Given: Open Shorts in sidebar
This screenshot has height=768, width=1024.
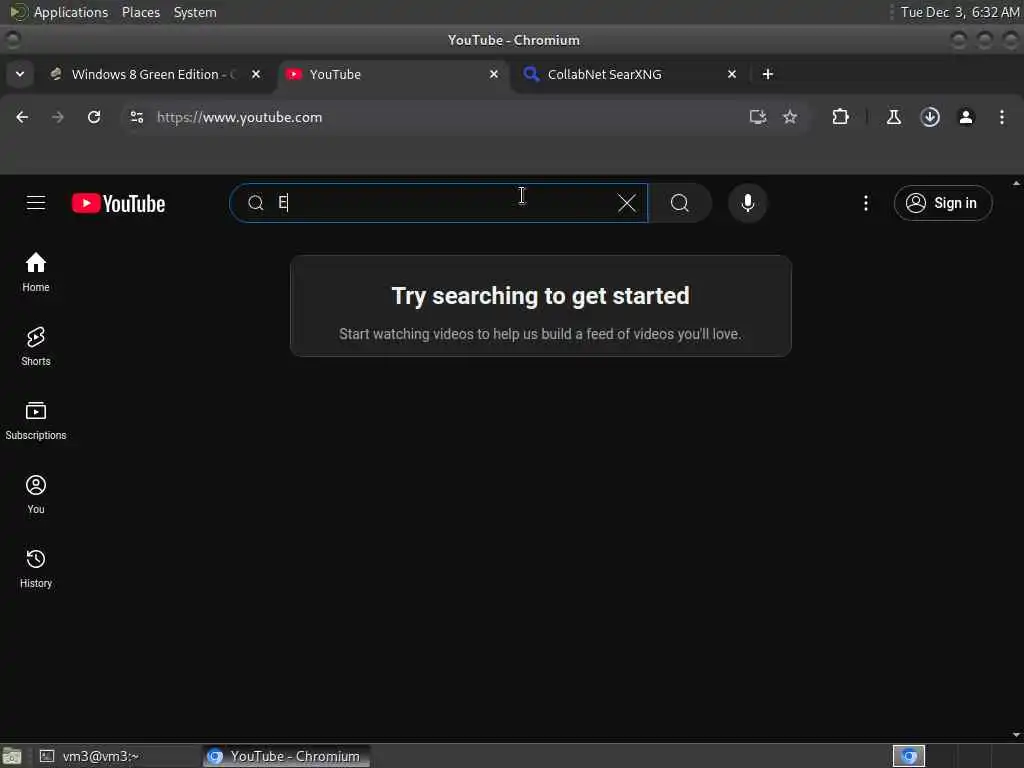Looking at the screenshot, I should point(36,346).
